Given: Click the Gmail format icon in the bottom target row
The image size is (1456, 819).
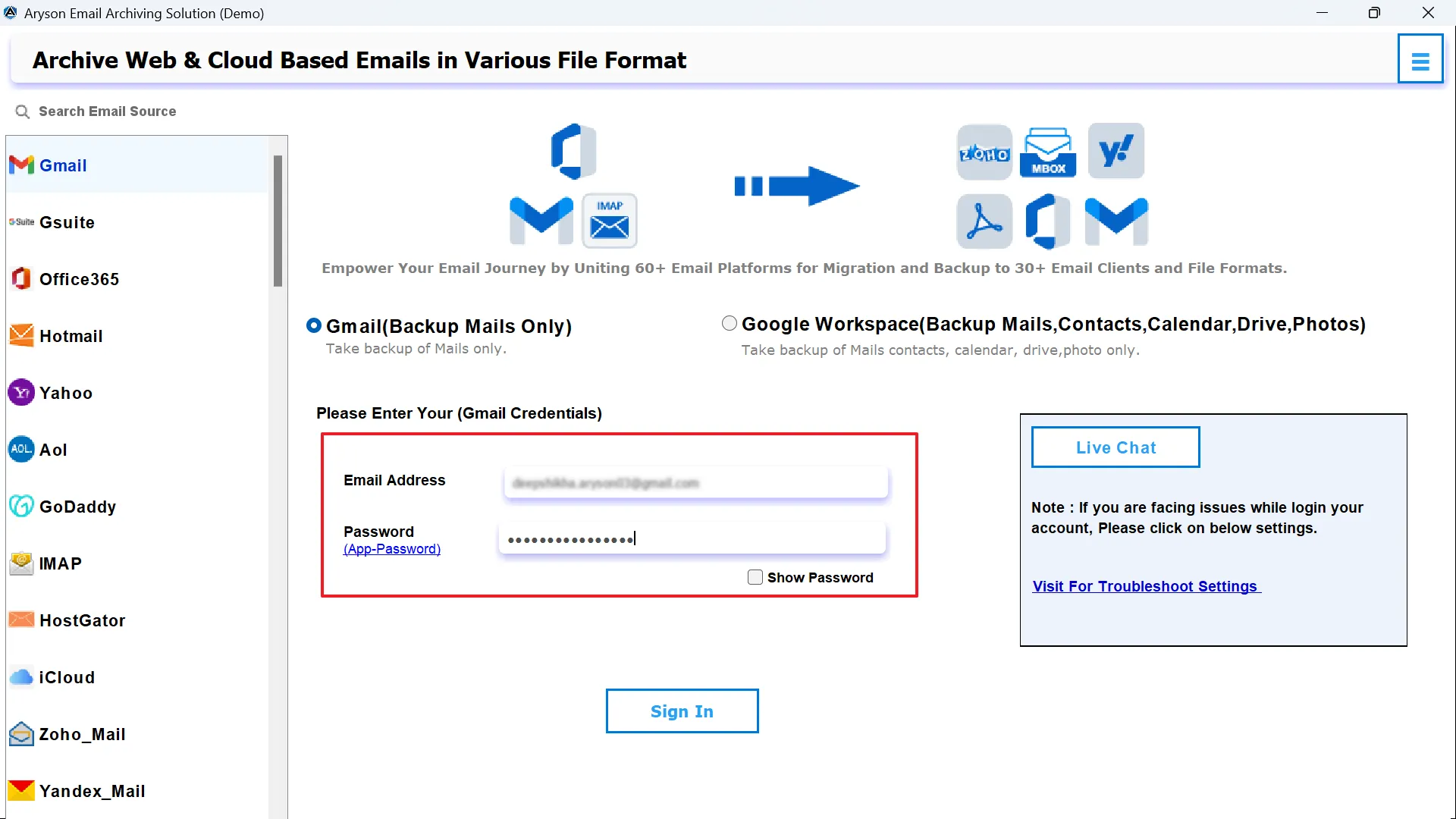Looking at the screenshot, I should tap(1116, 221).
